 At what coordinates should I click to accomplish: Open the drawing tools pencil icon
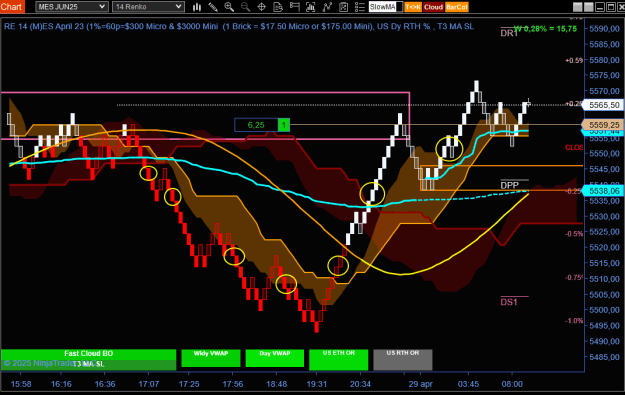pos(213,7)
